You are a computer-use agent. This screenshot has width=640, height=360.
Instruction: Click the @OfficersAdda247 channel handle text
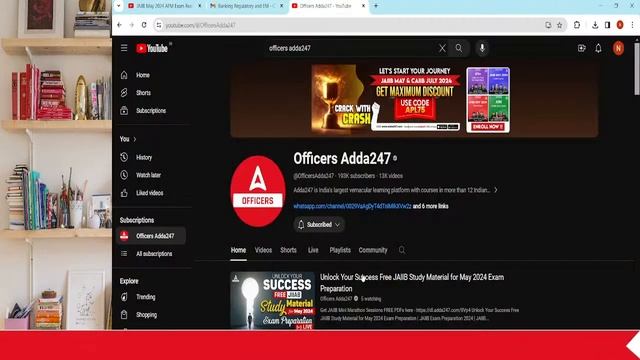tap(313, 176)
